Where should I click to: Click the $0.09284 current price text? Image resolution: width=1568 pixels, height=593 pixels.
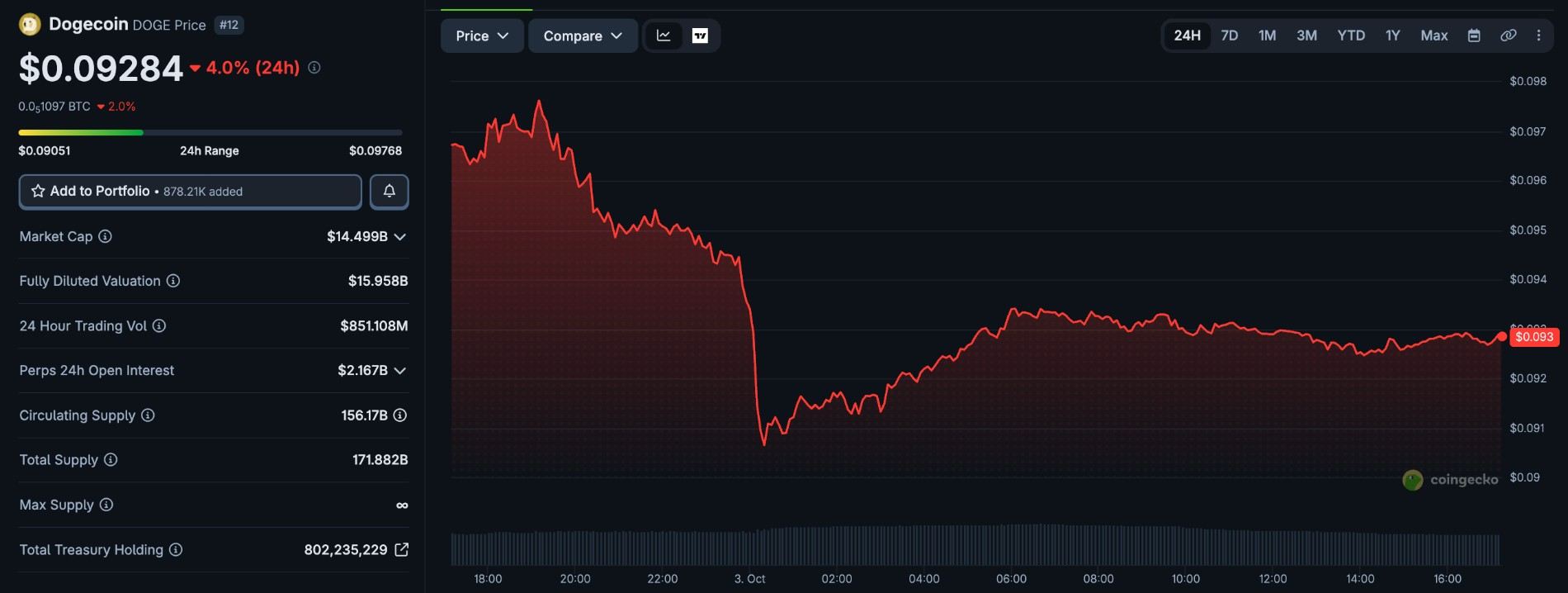[x=101, y=68]
